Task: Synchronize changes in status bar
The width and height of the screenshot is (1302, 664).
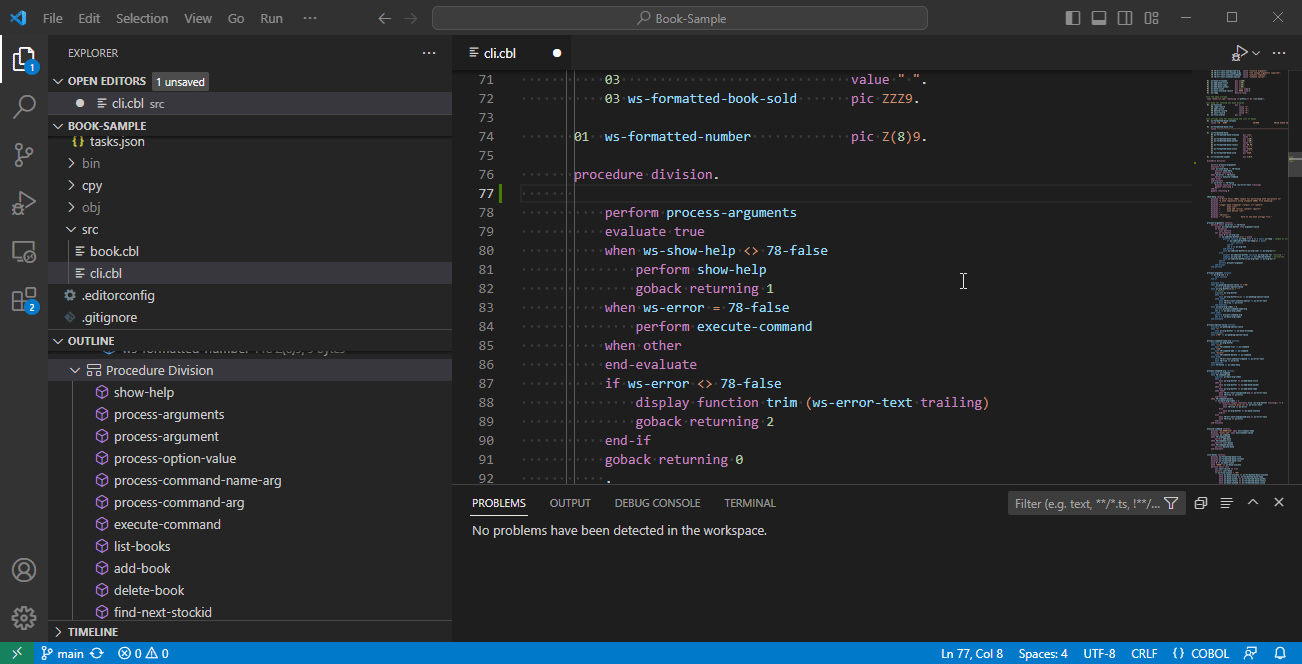Action: point(97,653)
